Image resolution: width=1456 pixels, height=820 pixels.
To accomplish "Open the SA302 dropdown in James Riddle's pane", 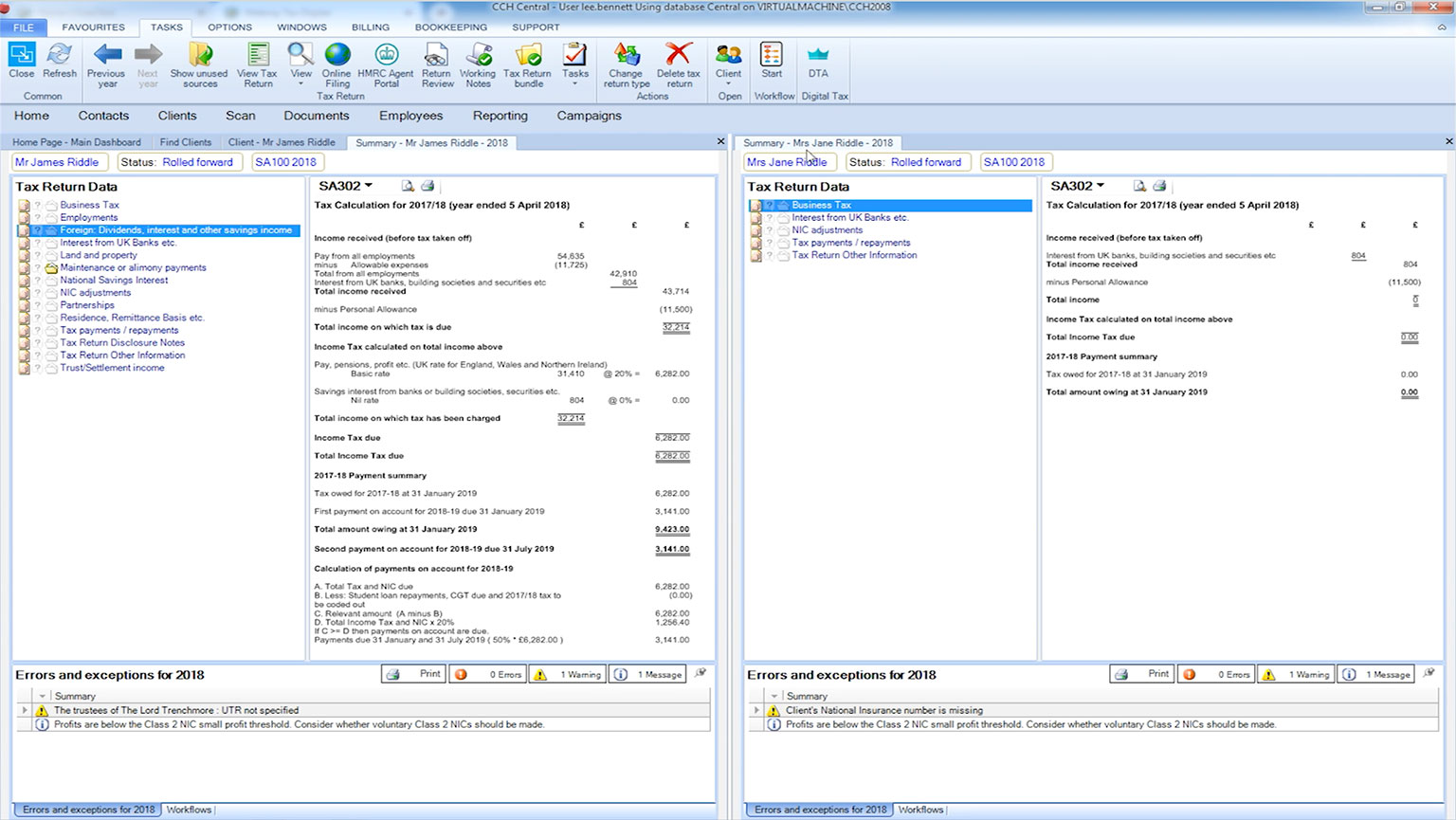I will tap(369, 186).
